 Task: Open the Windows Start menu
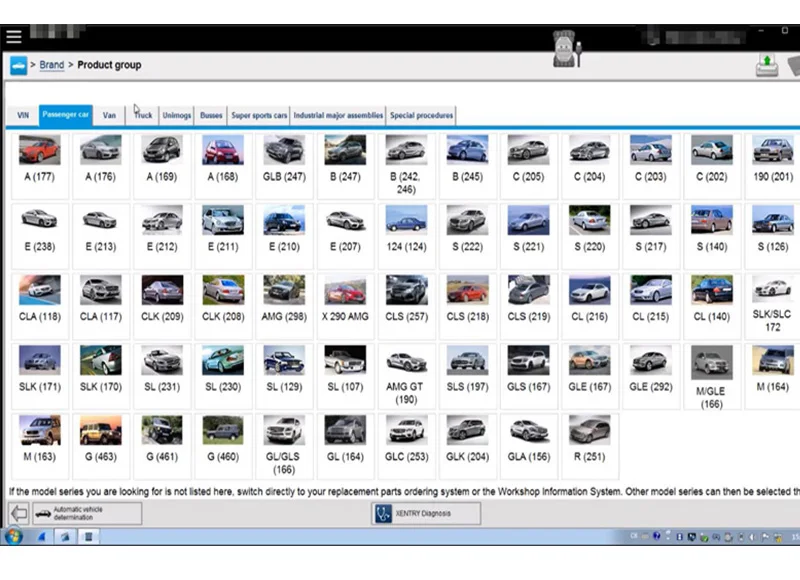[x=14, y=537]
